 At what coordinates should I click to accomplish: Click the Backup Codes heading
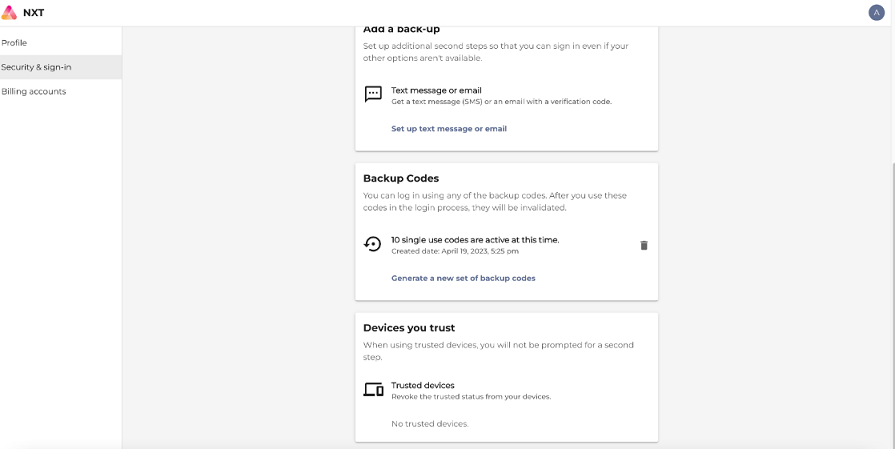401,179
